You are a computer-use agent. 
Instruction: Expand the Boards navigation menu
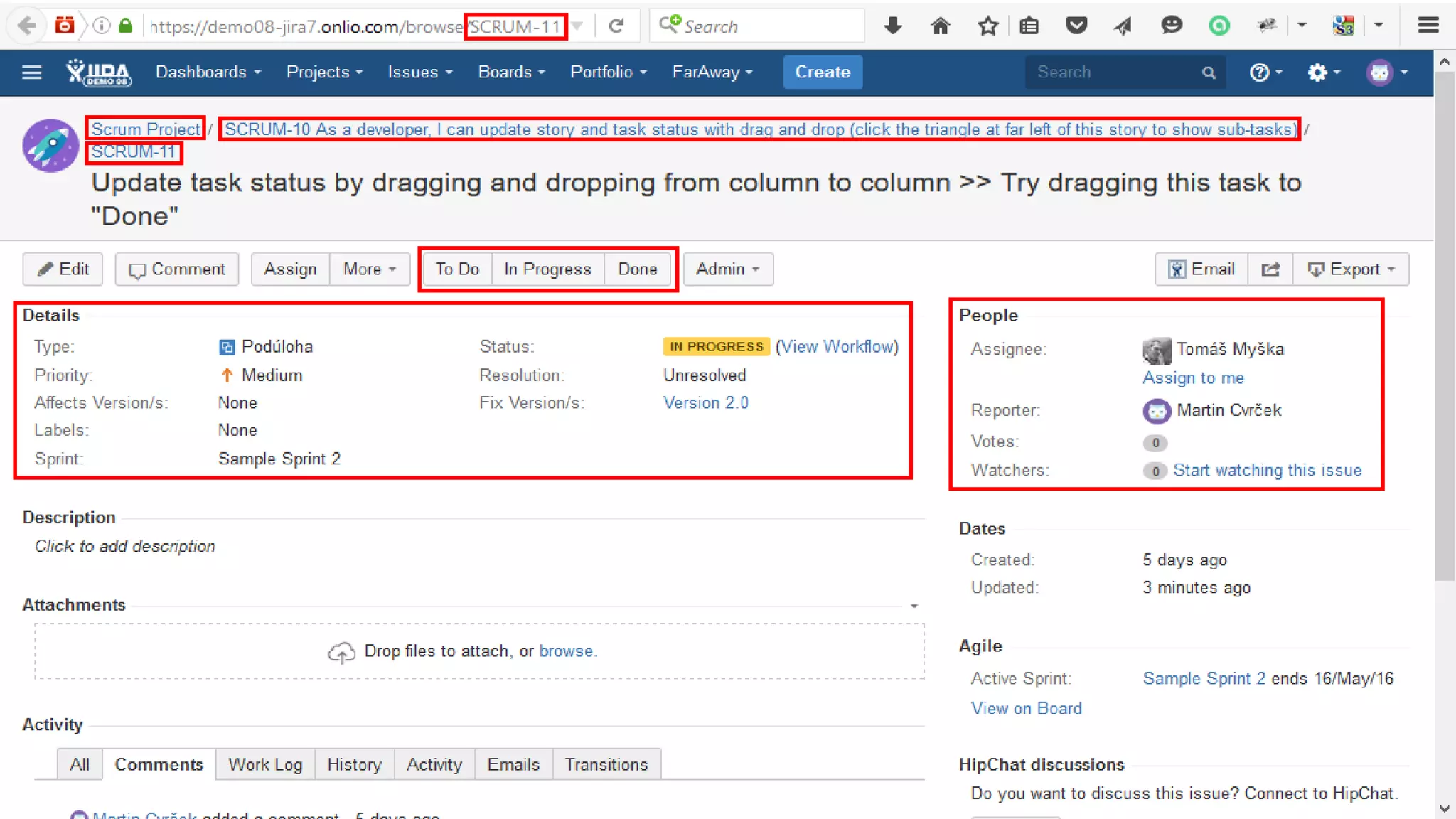511,73
